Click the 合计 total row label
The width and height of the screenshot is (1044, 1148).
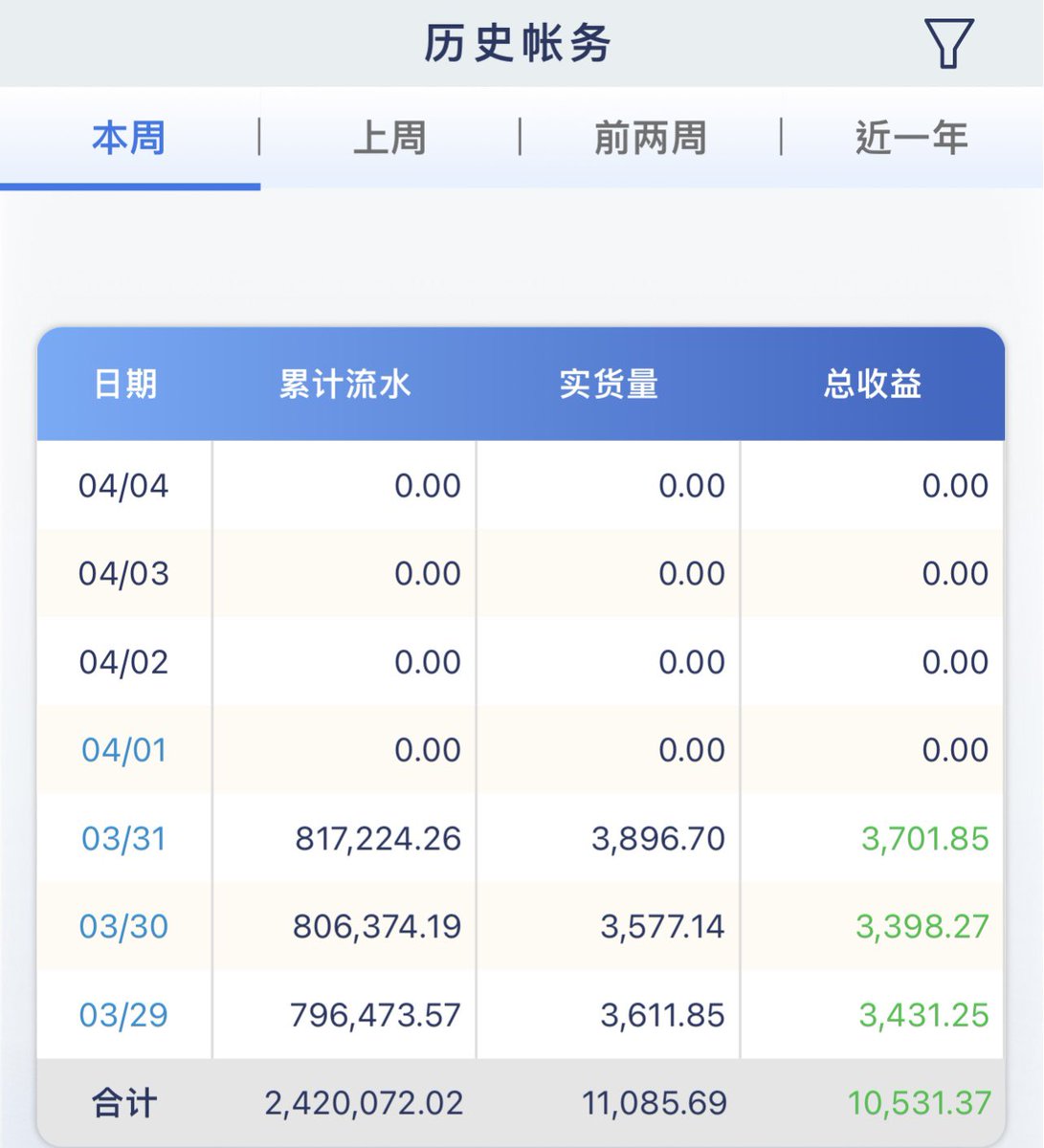[x=124, y=1103]
